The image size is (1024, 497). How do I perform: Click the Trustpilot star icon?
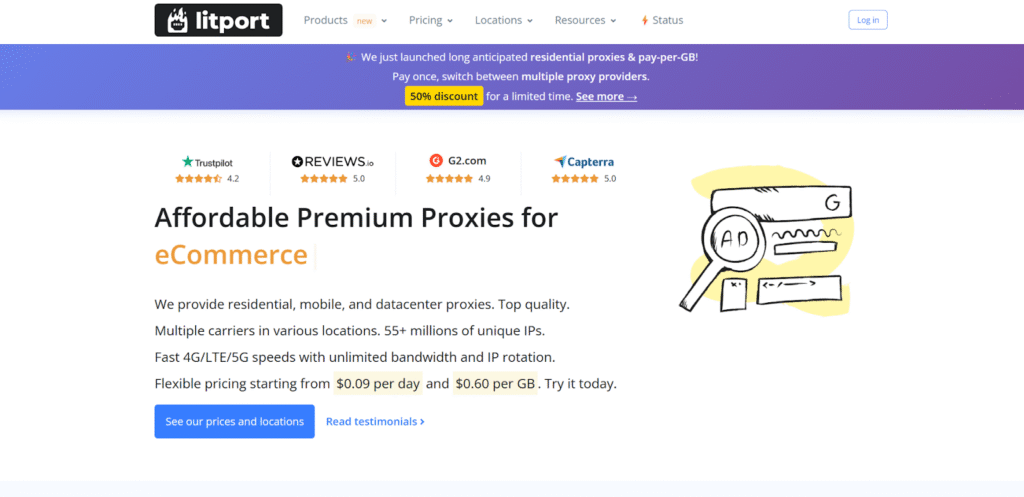click(x=187, y=161)
